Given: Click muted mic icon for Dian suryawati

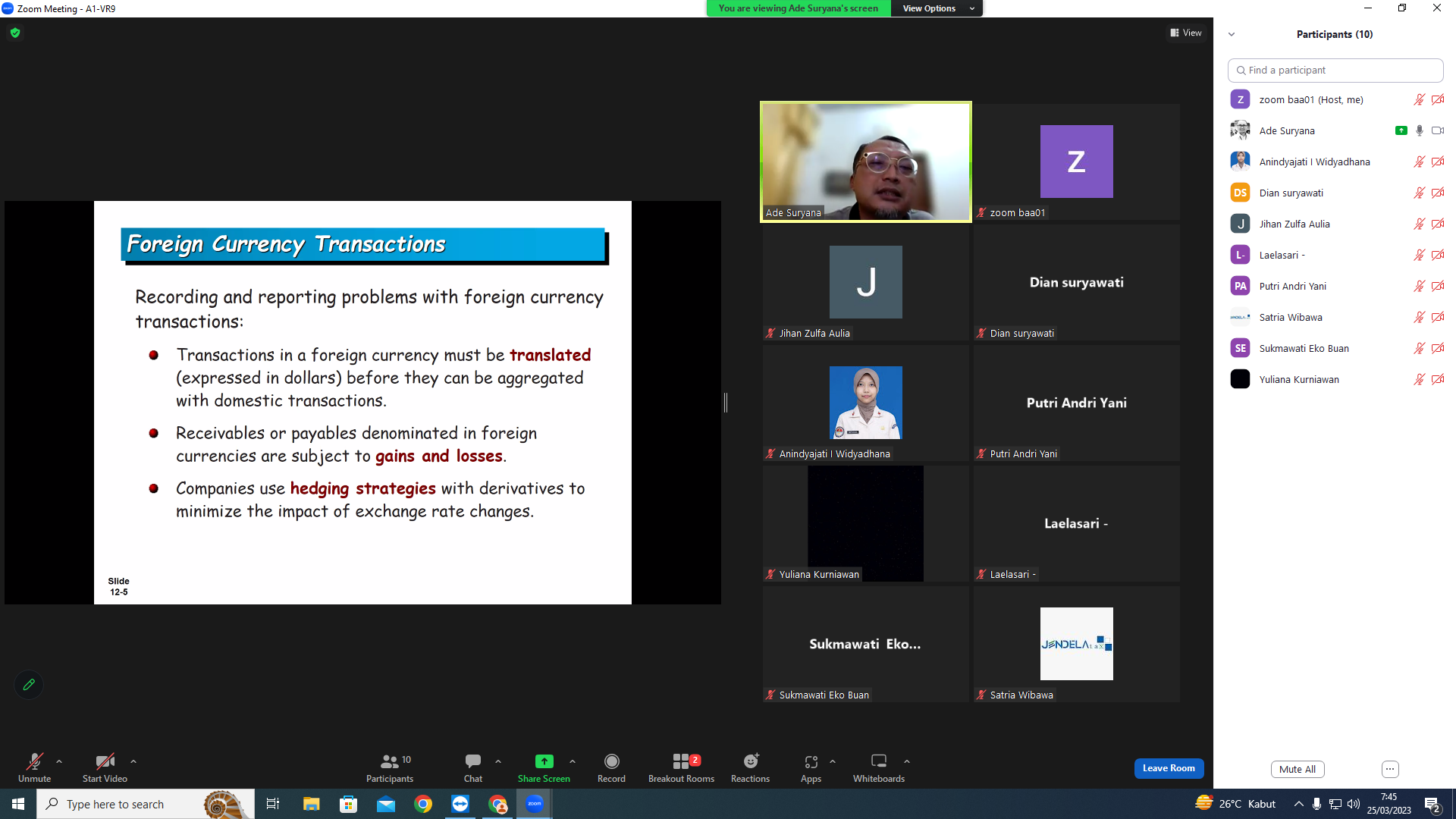Looking at the screenshot, I should pyautogui.click(x=1419, y=193).
